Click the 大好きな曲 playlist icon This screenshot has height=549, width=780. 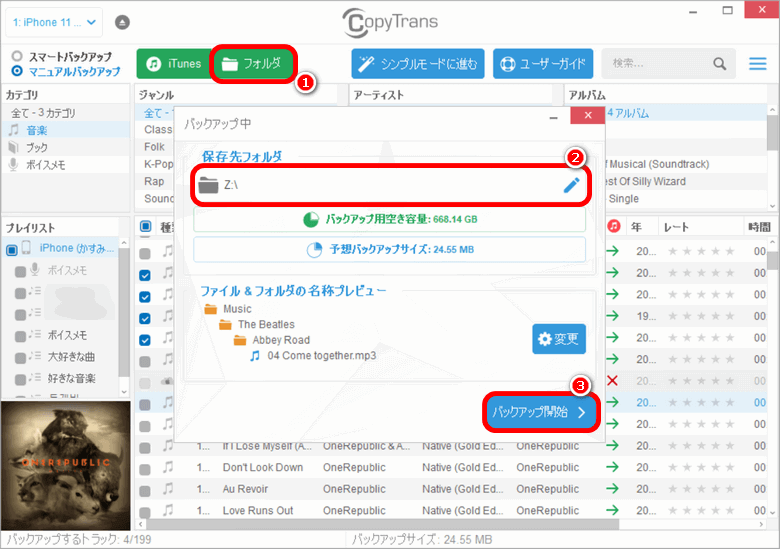coord(34,356)
